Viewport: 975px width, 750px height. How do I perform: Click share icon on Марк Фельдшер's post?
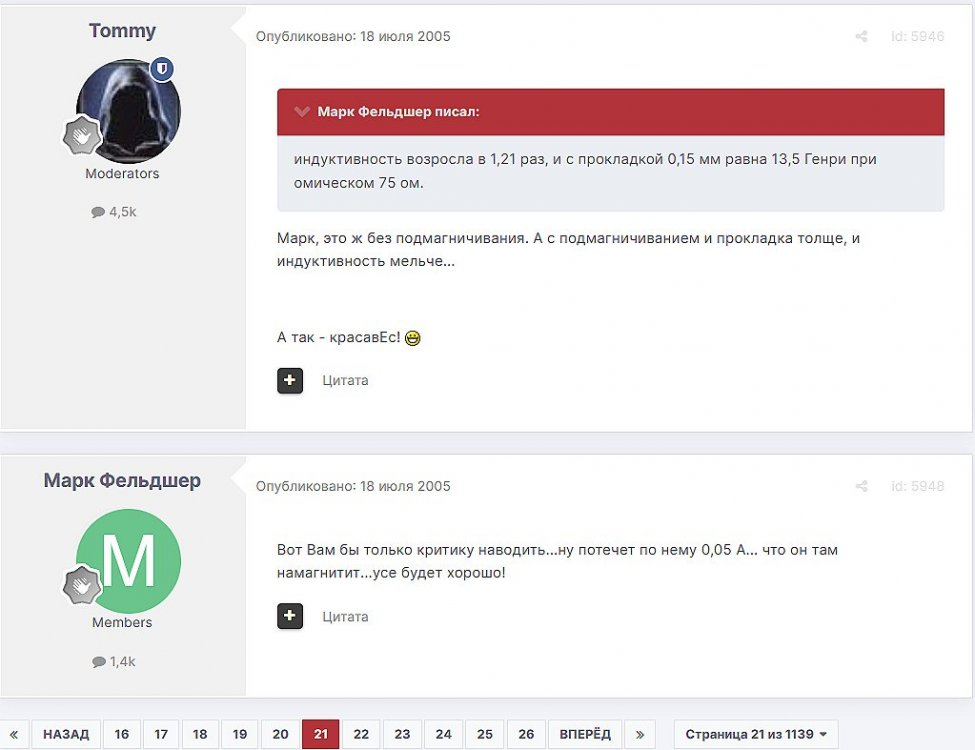(x=861, y=486)
